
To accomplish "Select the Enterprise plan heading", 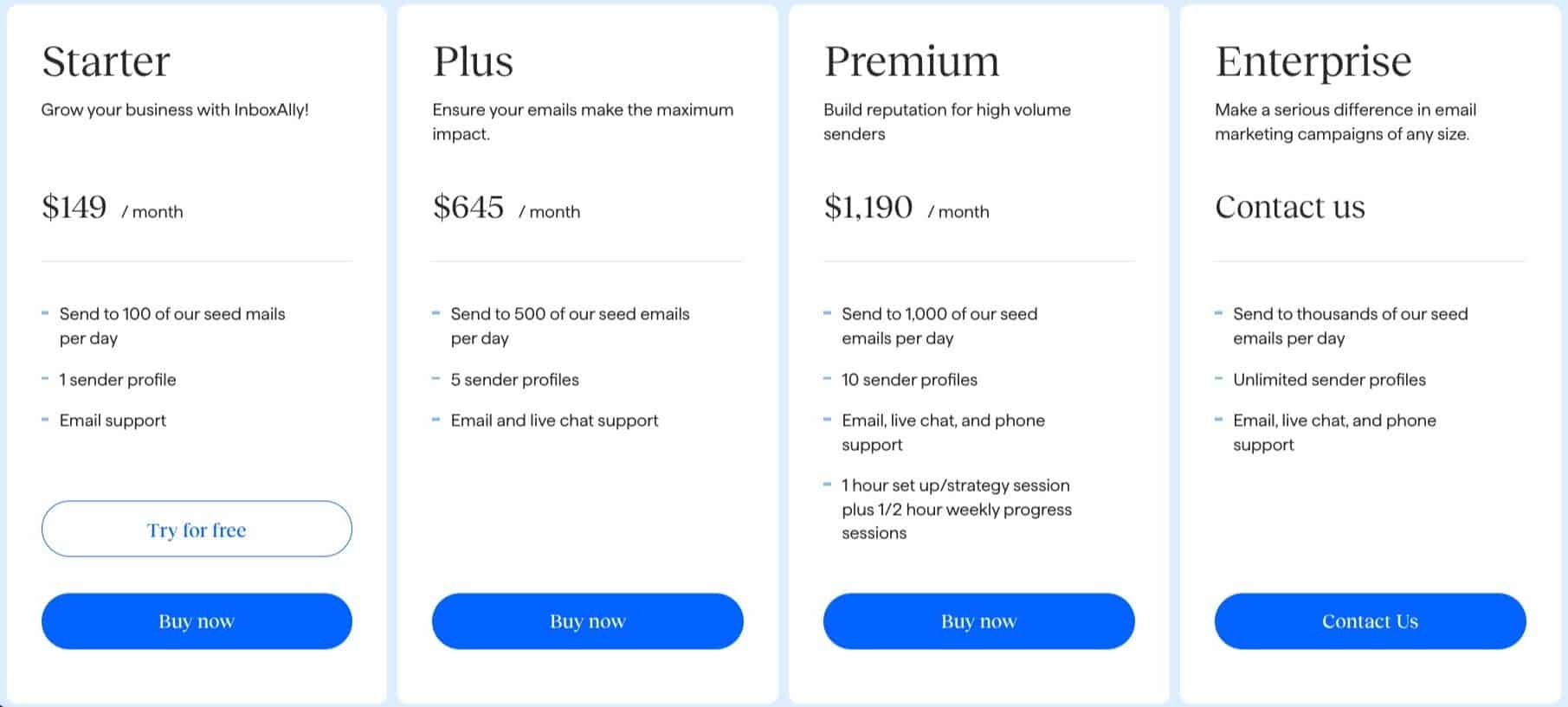I will click(1313, 61).
